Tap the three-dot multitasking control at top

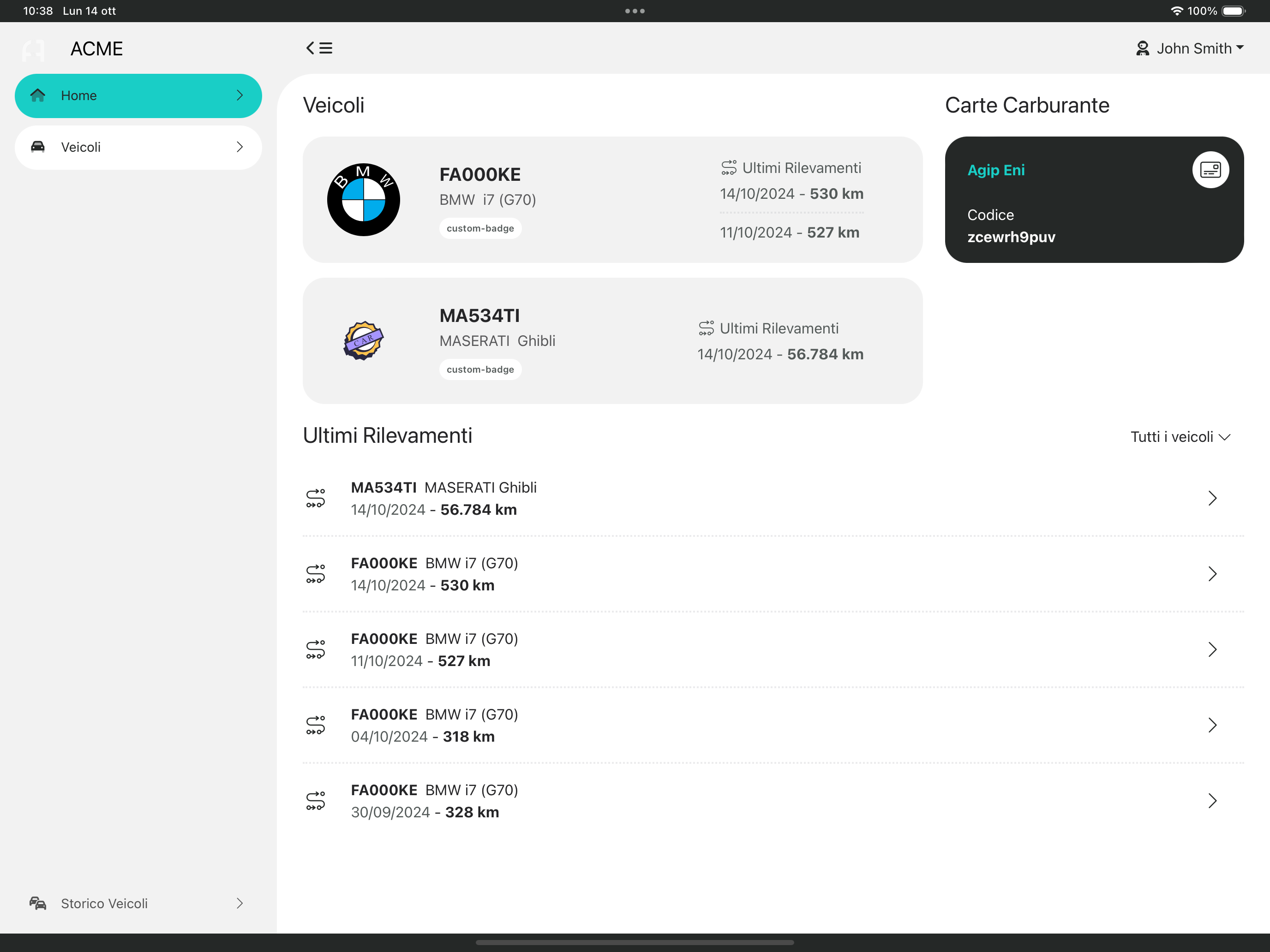click(635, 11)
